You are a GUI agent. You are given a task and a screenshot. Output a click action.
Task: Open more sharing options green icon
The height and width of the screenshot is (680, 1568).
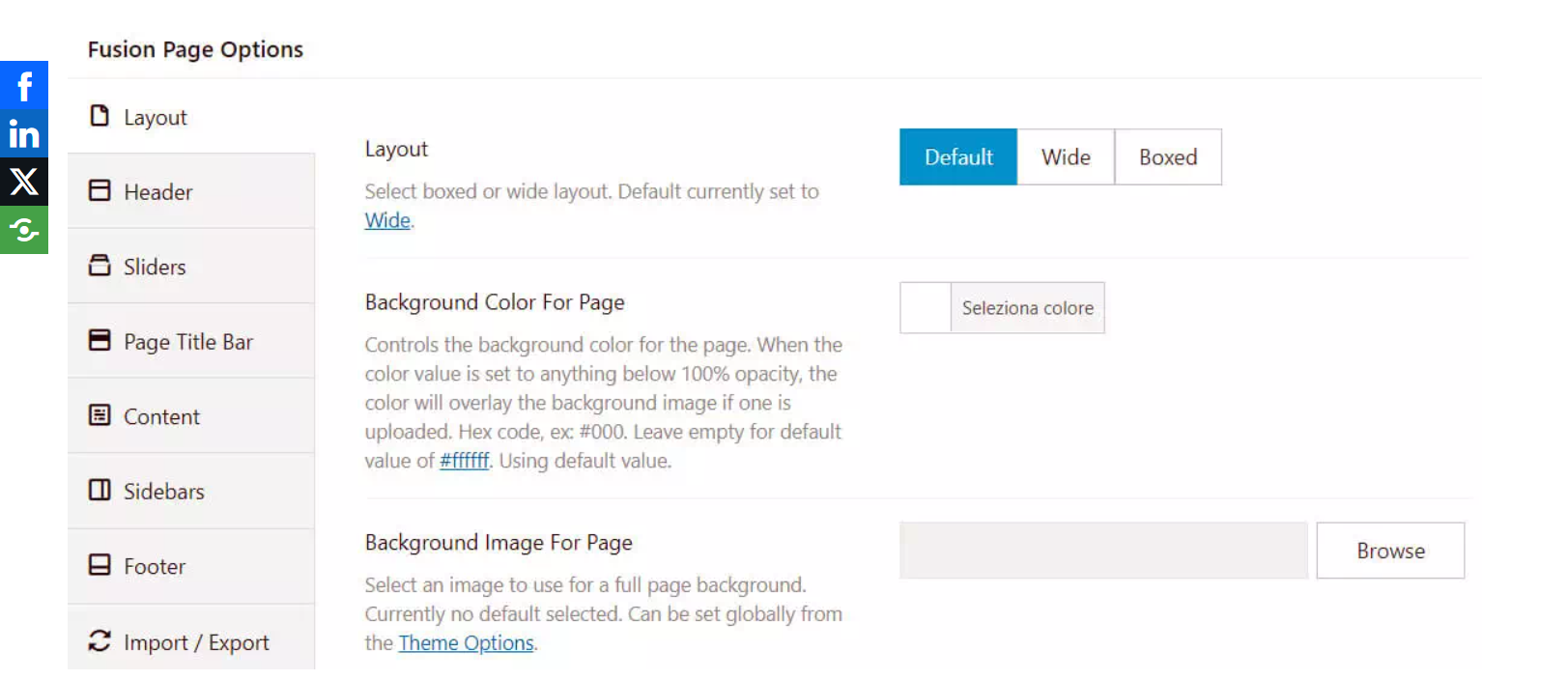point(24,230)
